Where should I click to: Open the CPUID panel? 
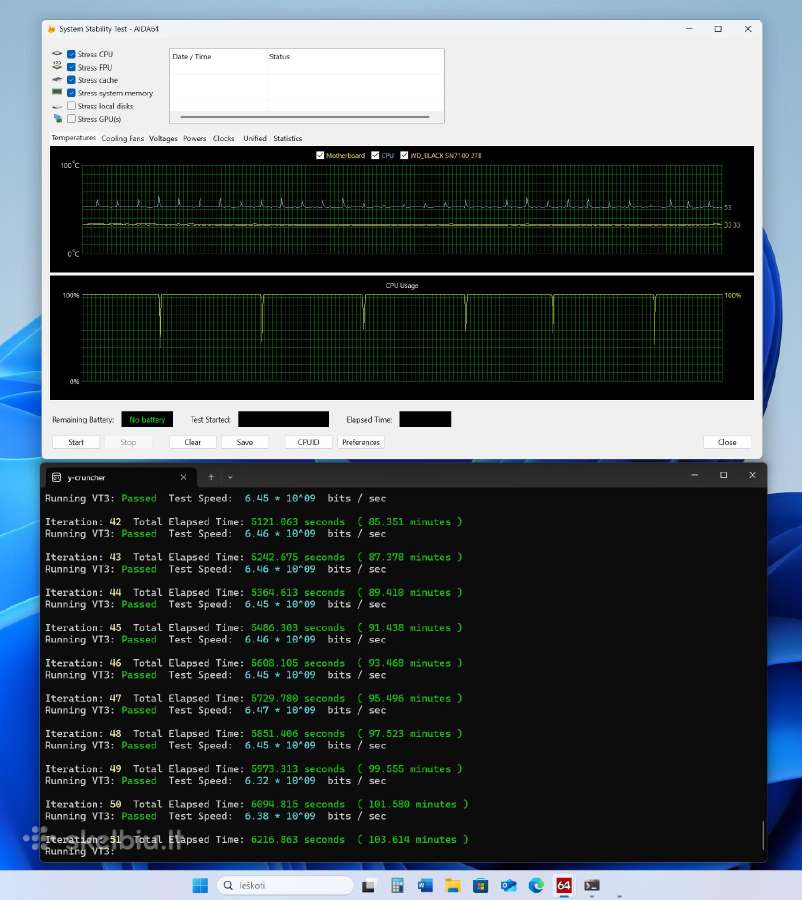tap(308, 442)
